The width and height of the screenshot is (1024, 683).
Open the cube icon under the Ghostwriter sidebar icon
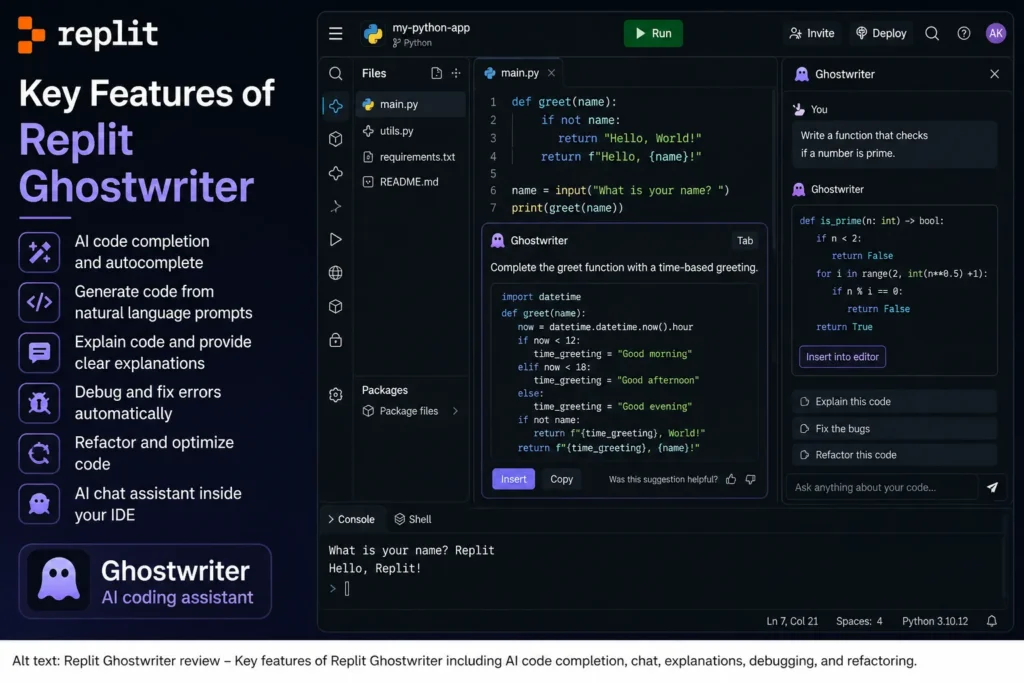336,138
